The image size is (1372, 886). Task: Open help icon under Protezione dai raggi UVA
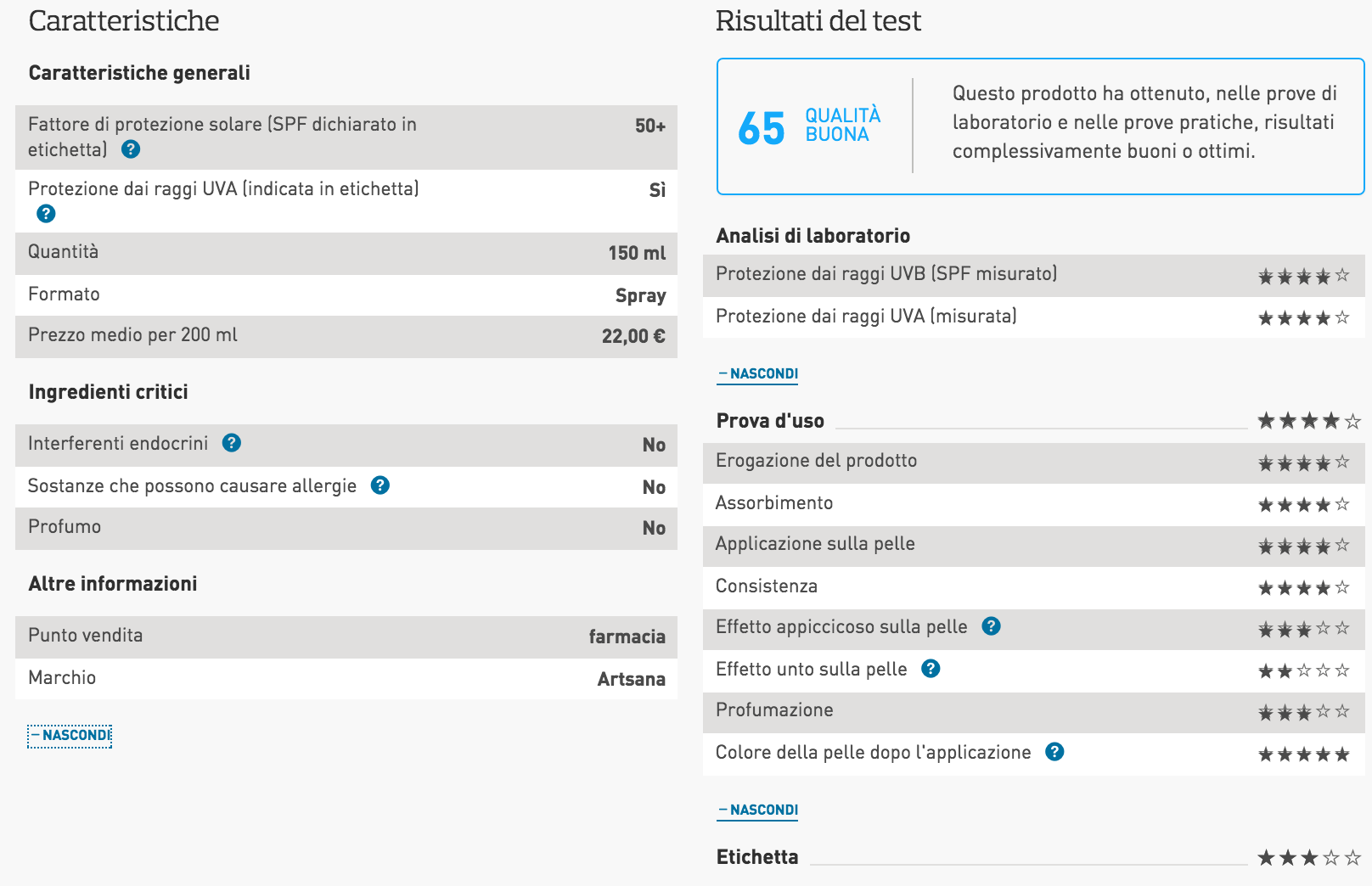pyautogui.click(x=46, y=214)
